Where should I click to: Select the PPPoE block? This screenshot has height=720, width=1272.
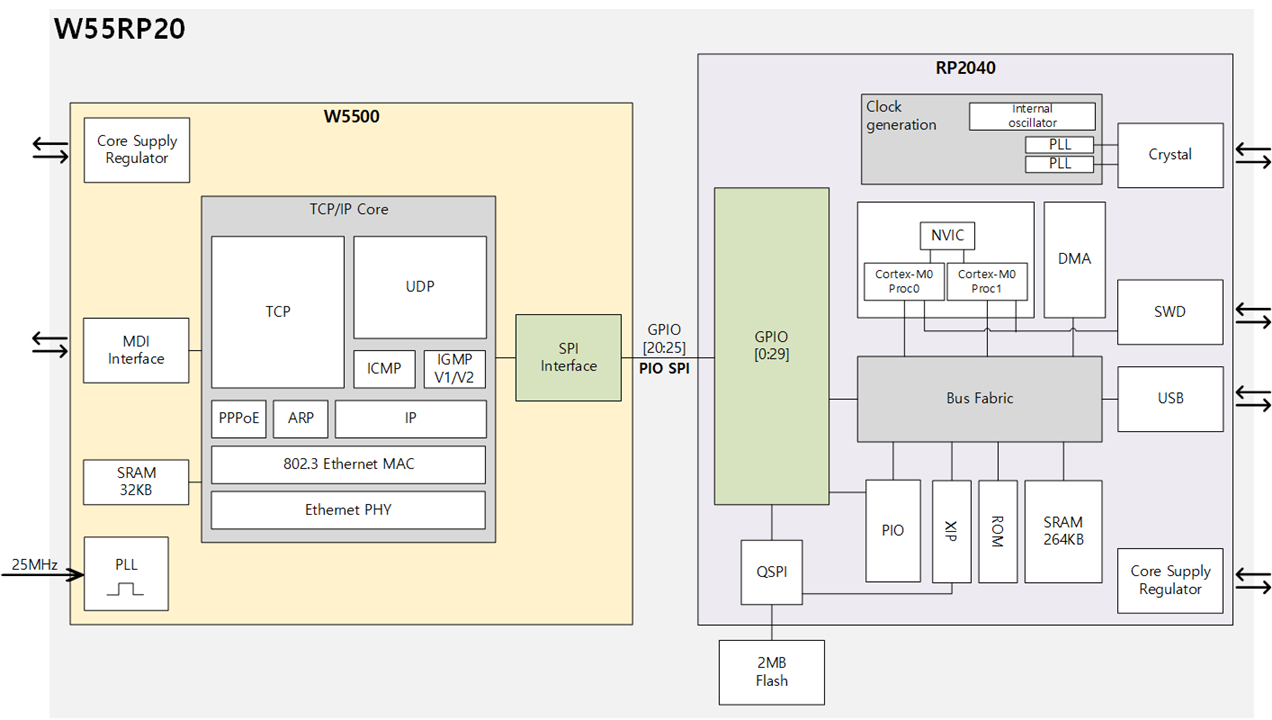[239, 419]
